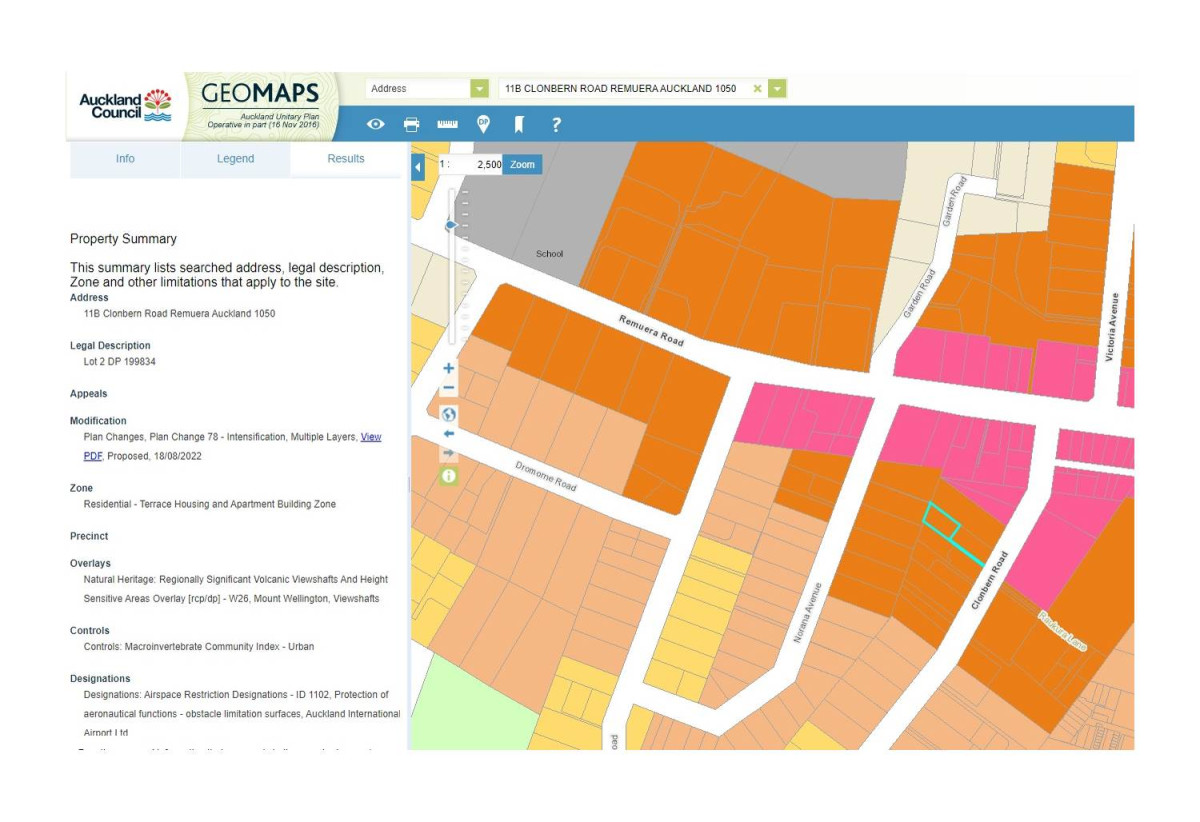Click the Legal Description heading
Viewport: 1200px width, 822px height.
pyautogui.click(x=110, y=346)
